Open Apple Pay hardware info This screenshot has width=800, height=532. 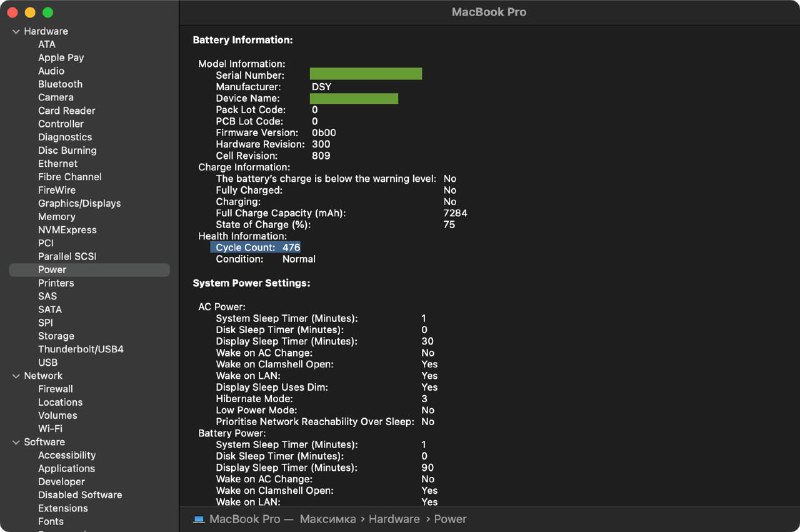tap(61, 58)
